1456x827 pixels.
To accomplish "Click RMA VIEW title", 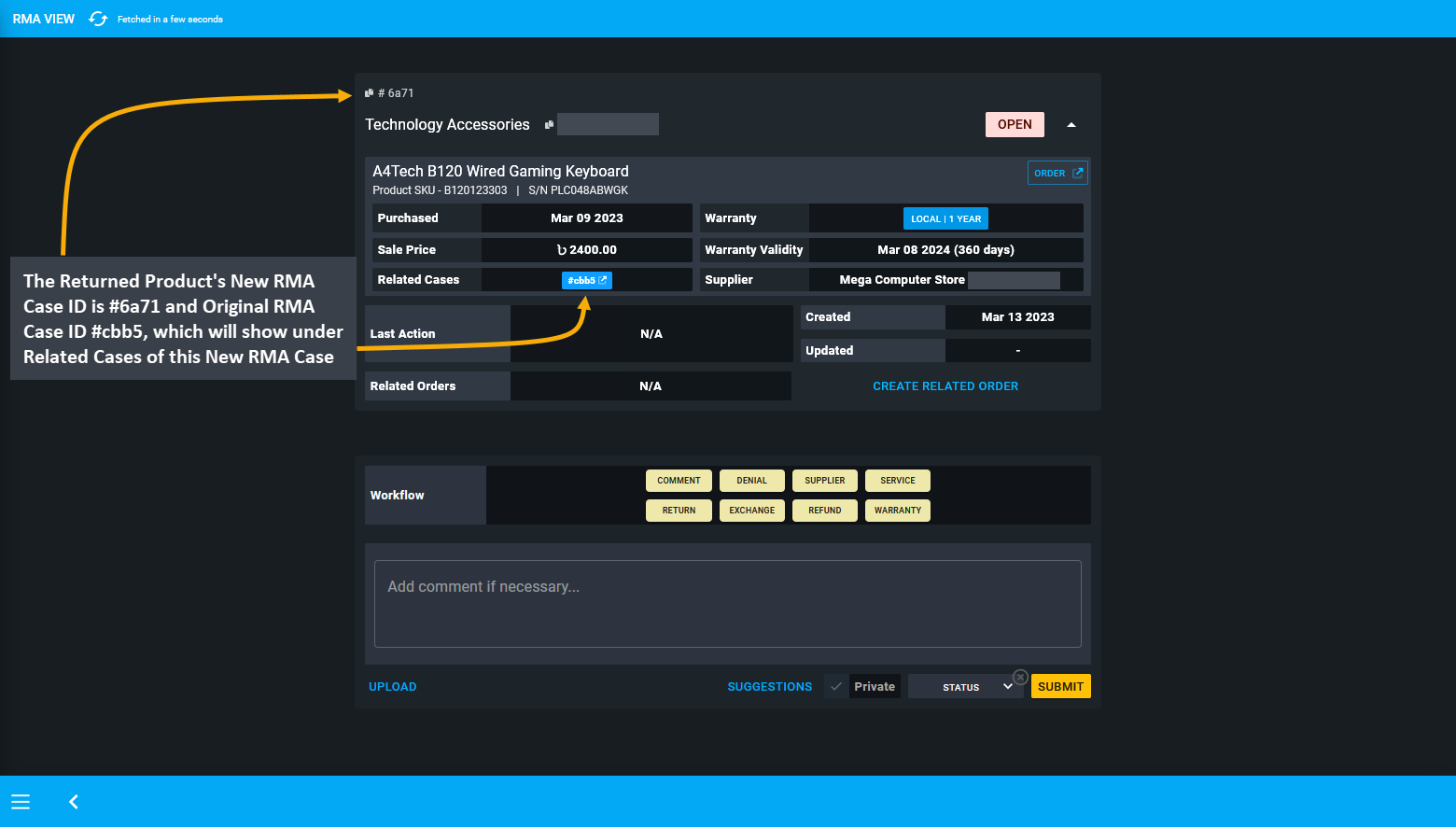I will tap(44, 19).
